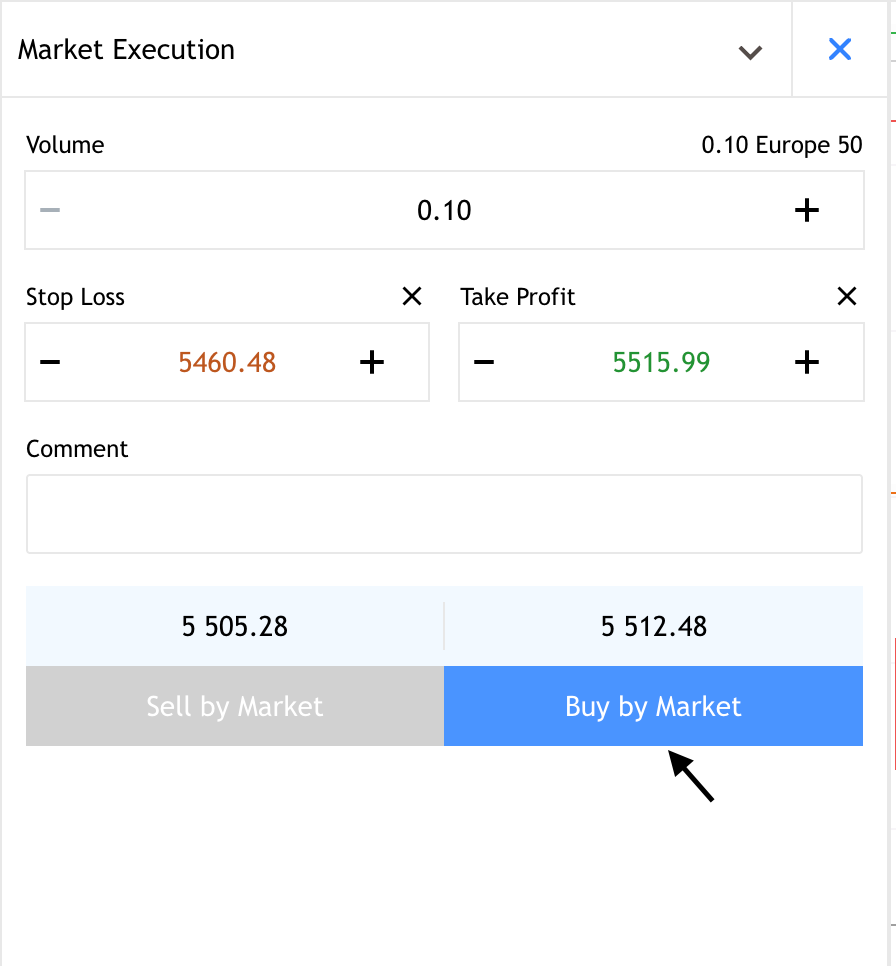Viewport: 896px width, 966px height.
Task: Decrease the Take Profit value
Action: pos(484,362)
